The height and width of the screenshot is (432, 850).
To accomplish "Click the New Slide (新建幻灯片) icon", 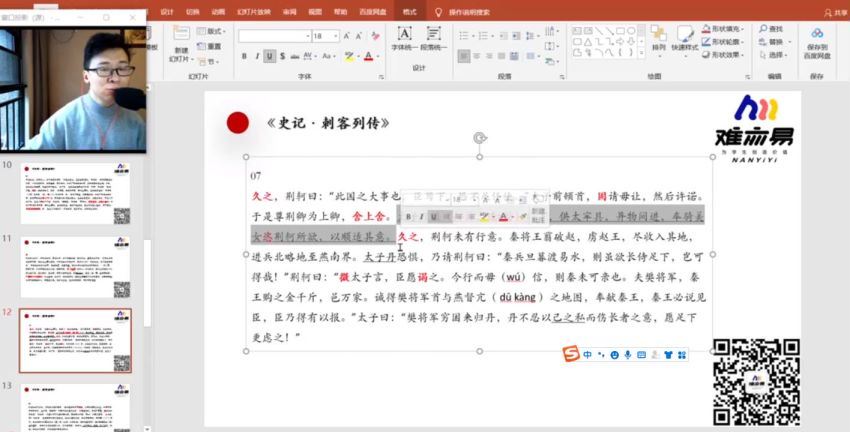I will (181, 33).
